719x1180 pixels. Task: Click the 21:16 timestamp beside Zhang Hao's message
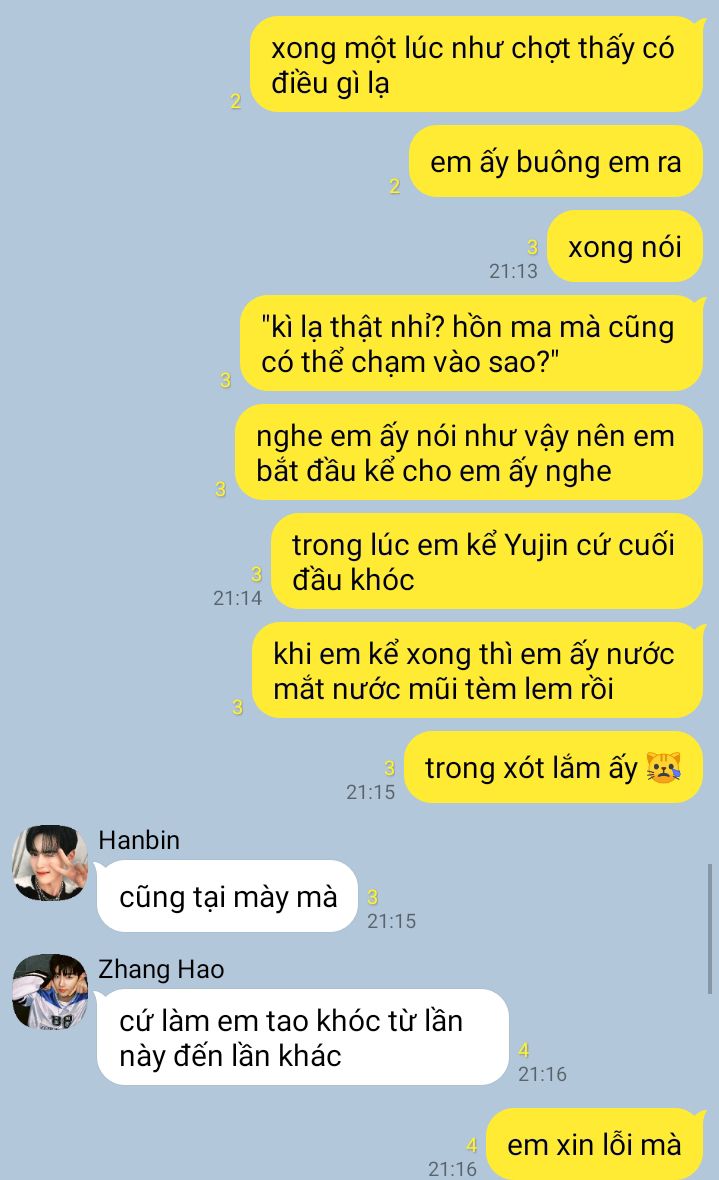click(542, 1074)
